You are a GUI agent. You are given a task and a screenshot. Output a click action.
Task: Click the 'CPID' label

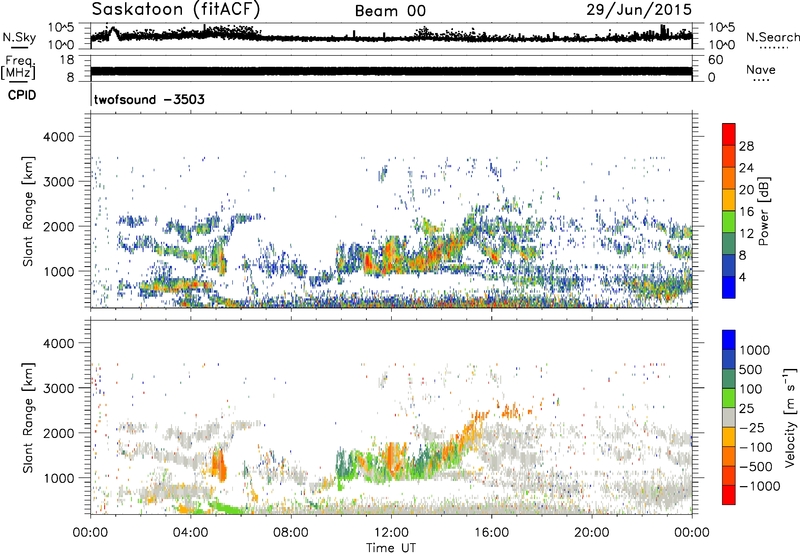(x=22, y=95)
